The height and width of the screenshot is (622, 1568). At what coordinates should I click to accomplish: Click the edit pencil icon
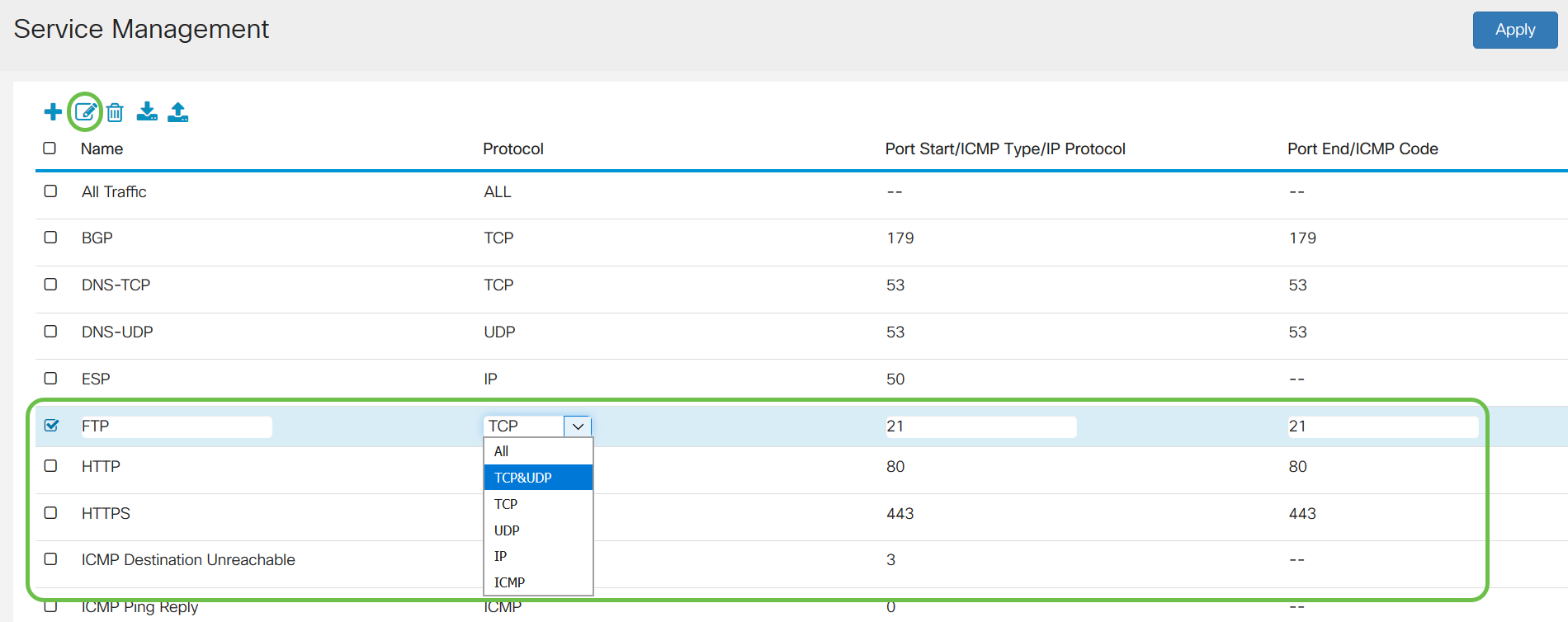click(85, 112)
